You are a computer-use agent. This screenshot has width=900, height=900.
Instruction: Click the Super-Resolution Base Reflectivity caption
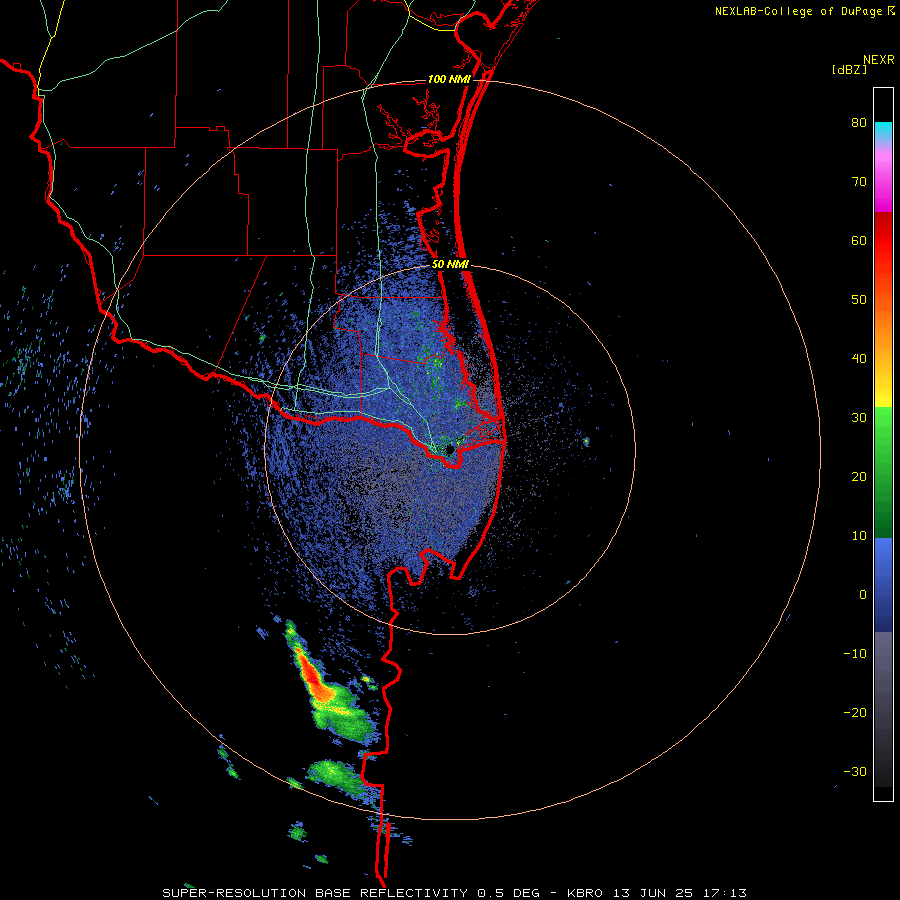coord(455,893)
